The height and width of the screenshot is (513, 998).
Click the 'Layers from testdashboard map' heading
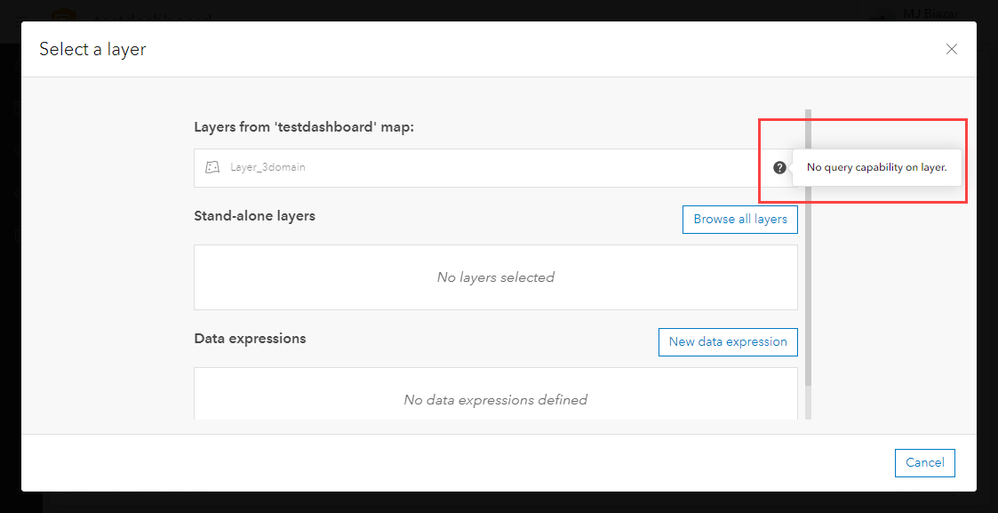[302, 127]
